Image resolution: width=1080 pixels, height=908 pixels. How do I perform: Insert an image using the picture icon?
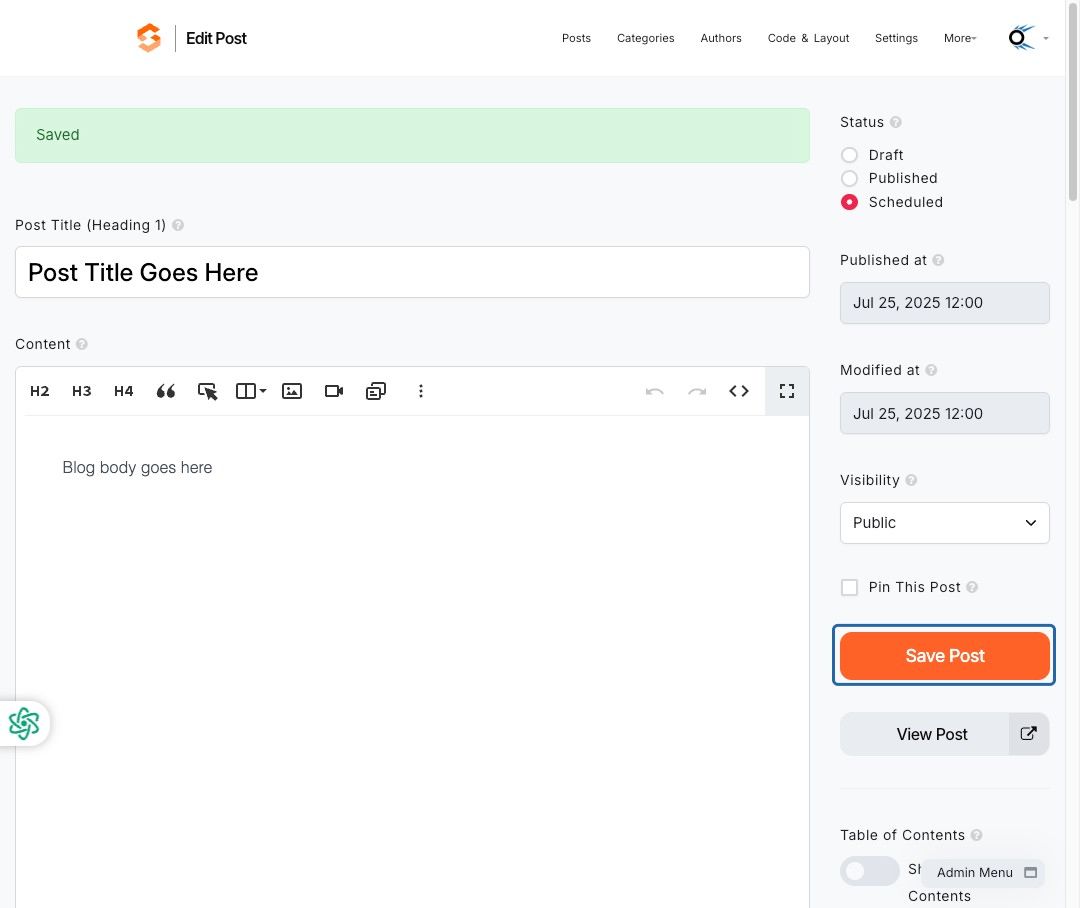click(x=292, y=391)
